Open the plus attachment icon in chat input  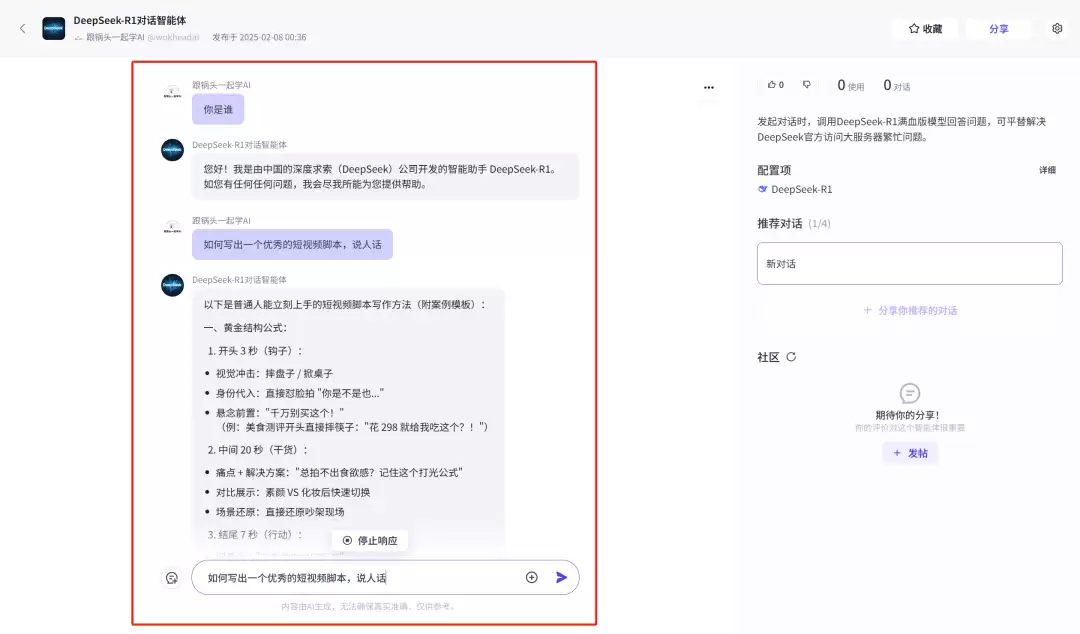click(531, 577)
